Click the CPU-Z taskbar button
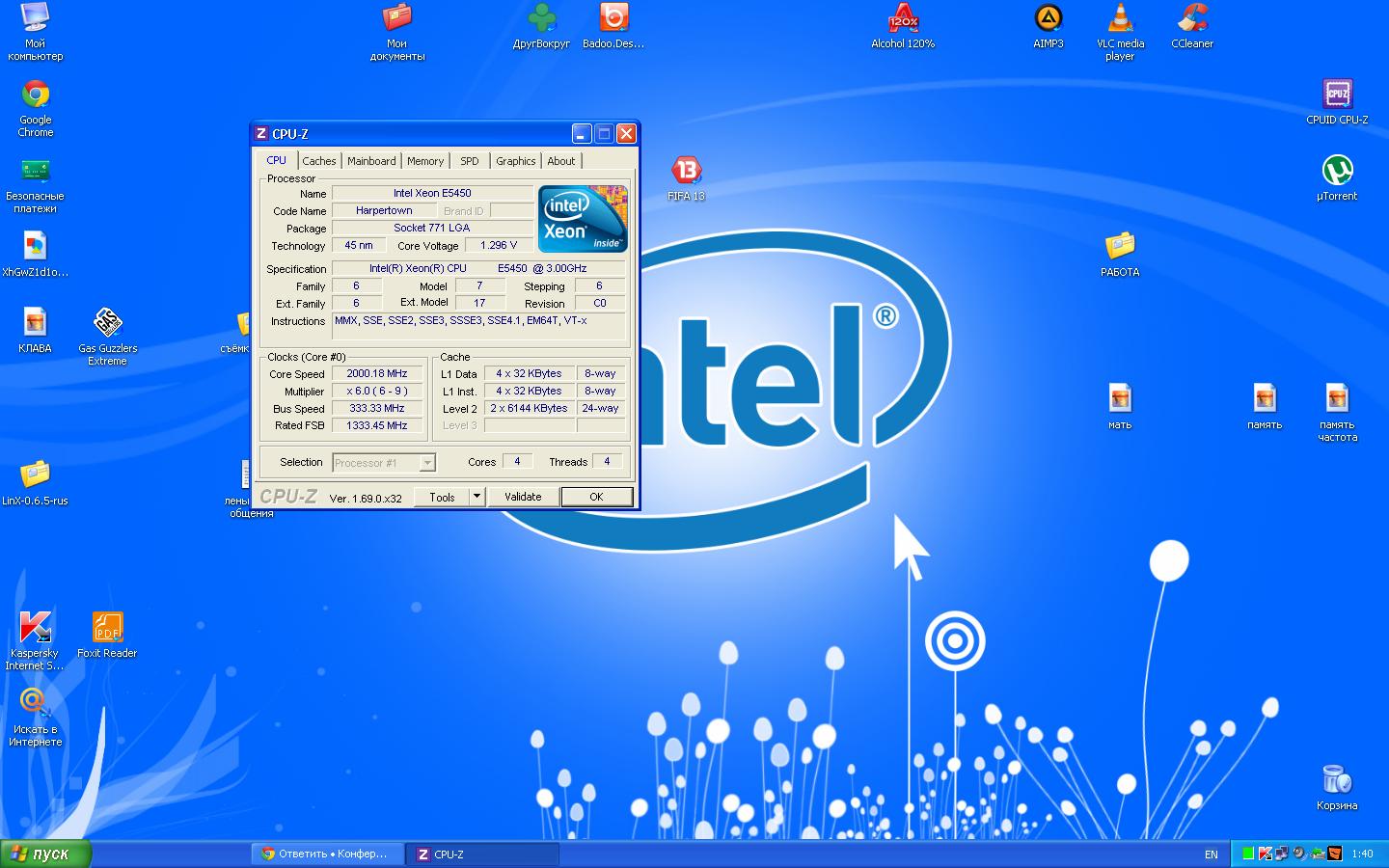Viewport: 1389px width, 868px height. [483, 854]
